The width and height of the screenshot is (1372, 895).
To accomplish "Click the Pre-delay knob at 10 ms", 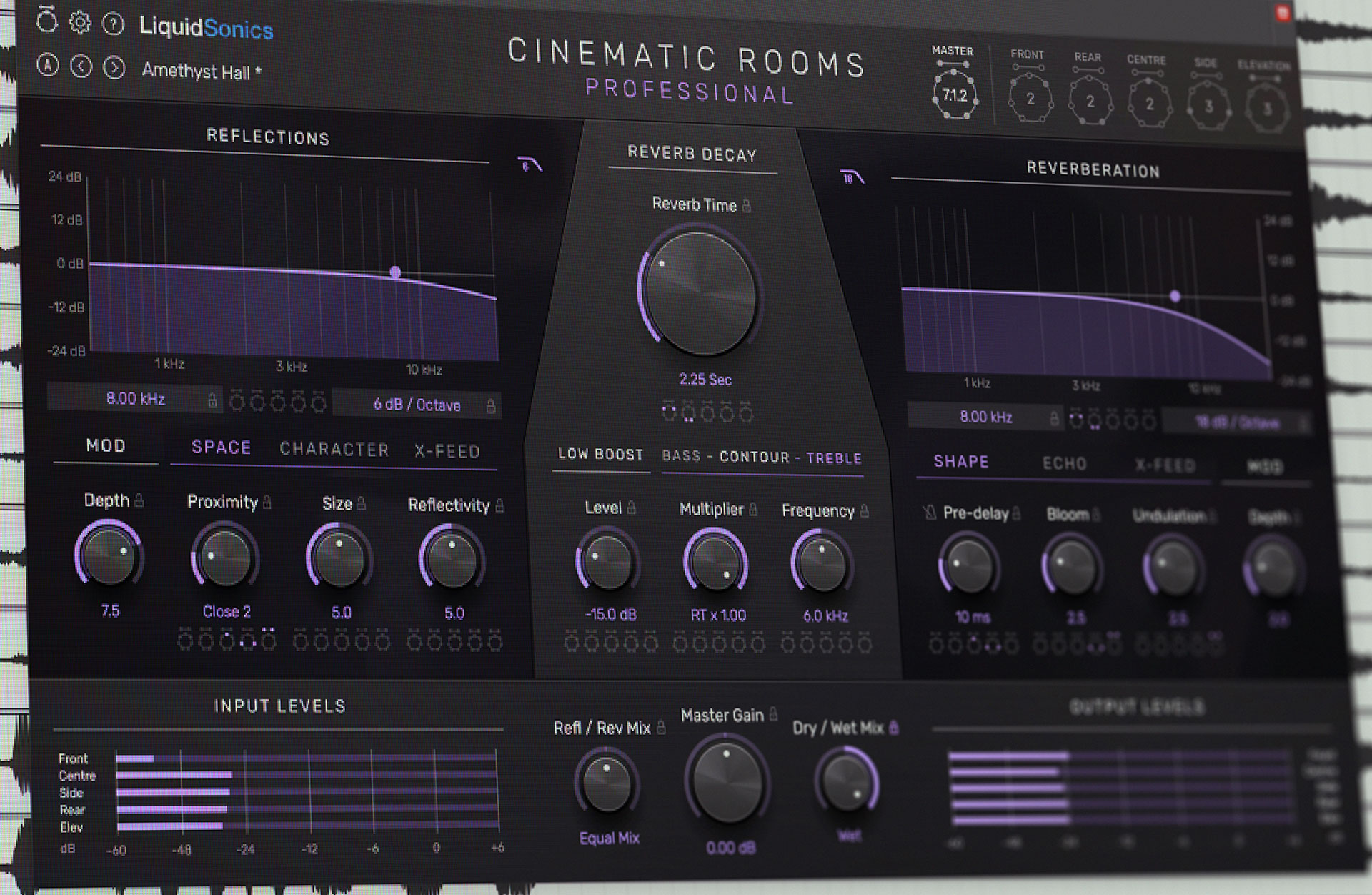I will click(969, 566).
